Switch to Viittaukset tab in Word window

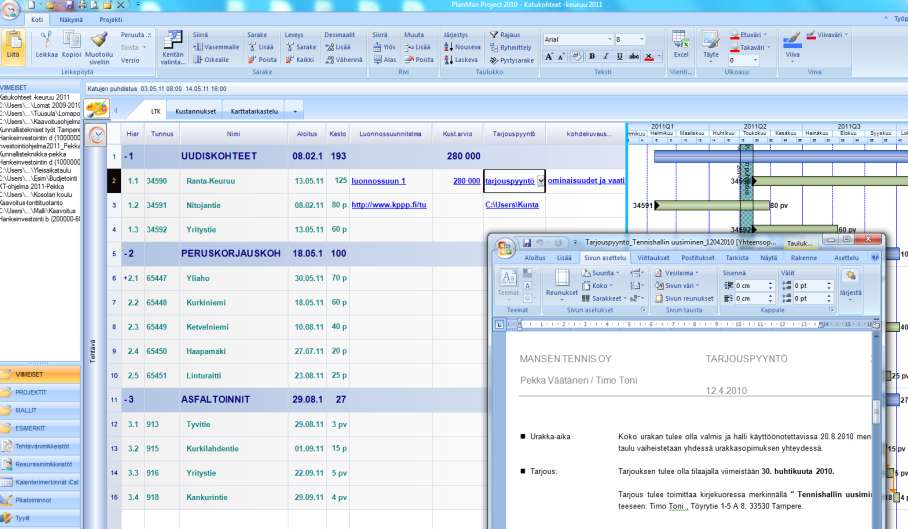tap(653, 258)
